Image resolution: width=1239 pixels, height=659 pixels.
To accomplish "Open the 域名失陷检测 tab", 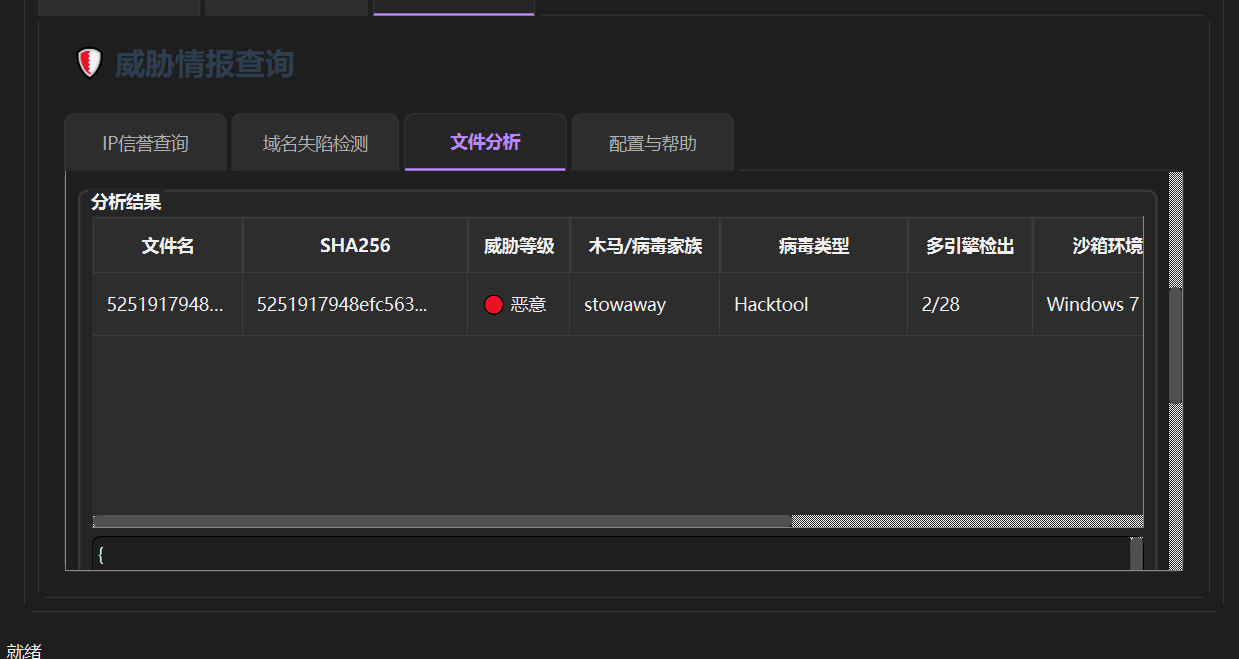I will (315, 143).
